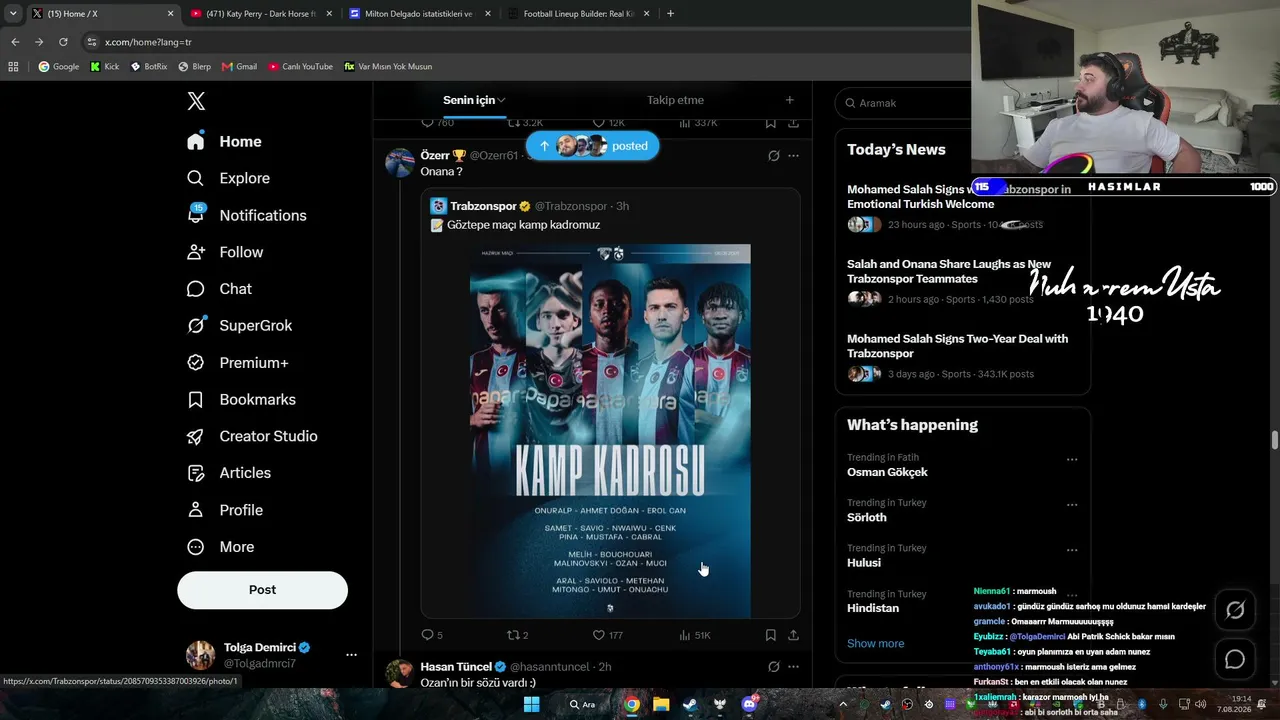Switch to Football Lineup Builder tab
The image size is (1280, 720).
(578, 14)
